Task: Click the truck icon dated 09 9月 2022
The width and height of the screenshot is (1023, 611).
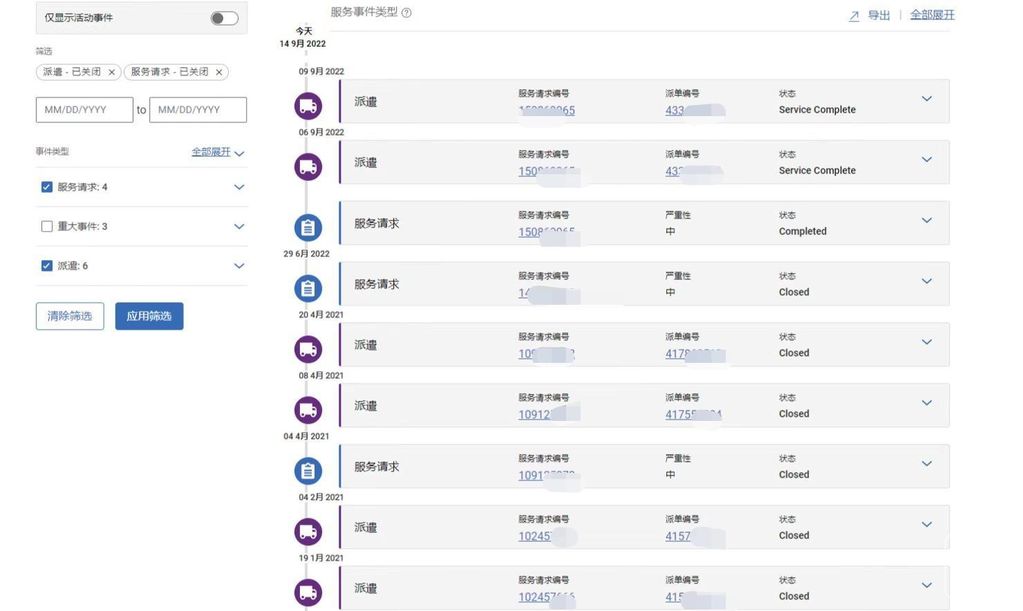Action: 308,106
